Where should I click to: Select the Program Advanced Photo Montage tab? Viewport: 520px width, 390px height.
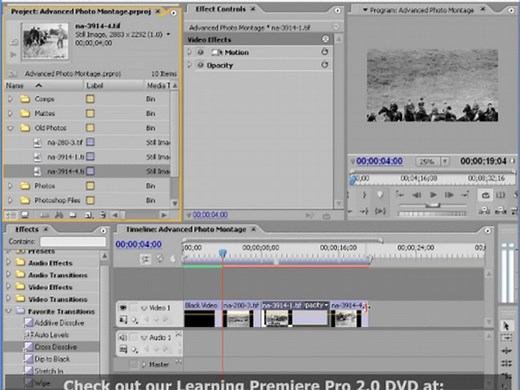point(422,10)
